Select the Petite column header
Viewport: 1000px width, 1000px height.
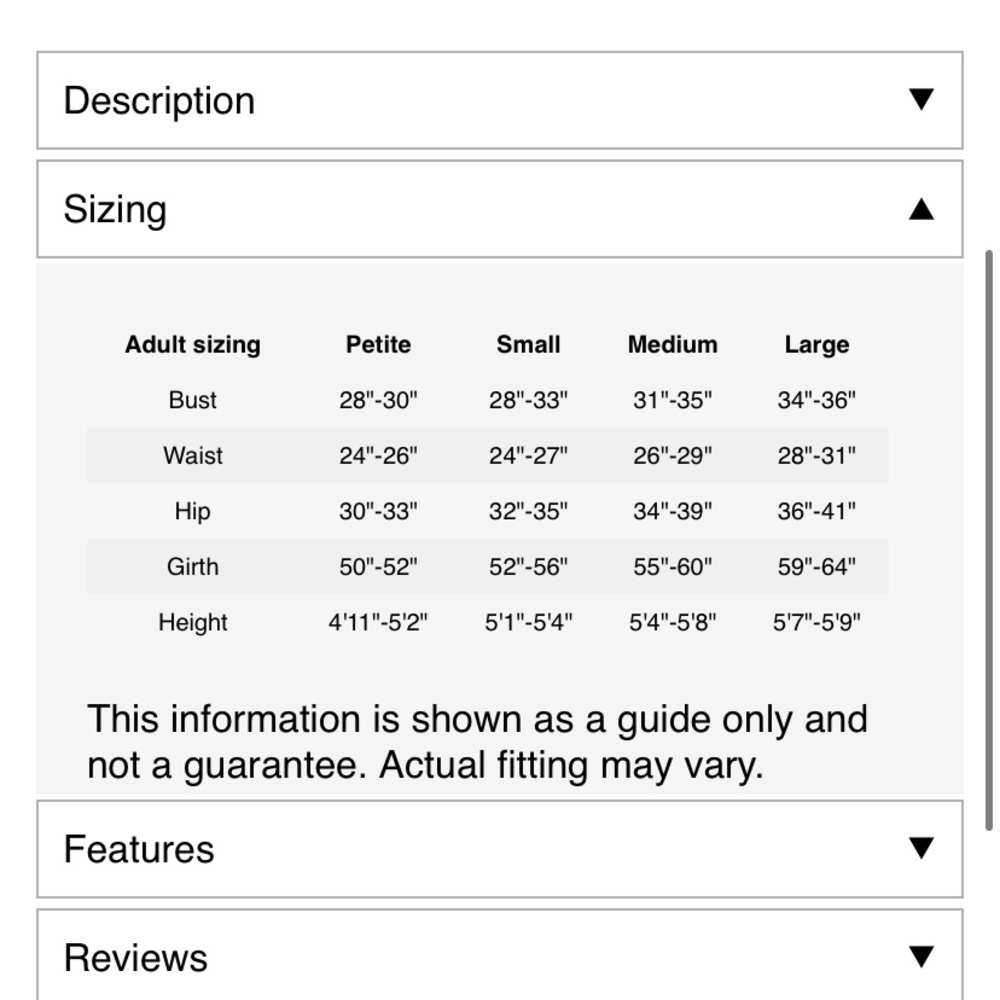point(378,344)
